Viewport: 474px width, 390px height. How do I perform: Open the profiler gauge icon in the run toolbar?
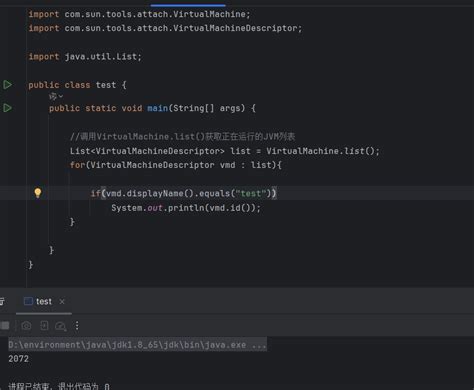[x=61, y=326]
